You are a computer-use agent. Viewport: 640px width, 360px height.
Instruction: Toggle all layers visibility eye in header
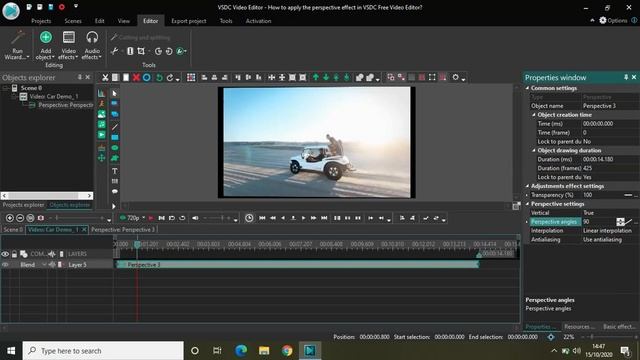pyautogui.click(x=5, y=254)
